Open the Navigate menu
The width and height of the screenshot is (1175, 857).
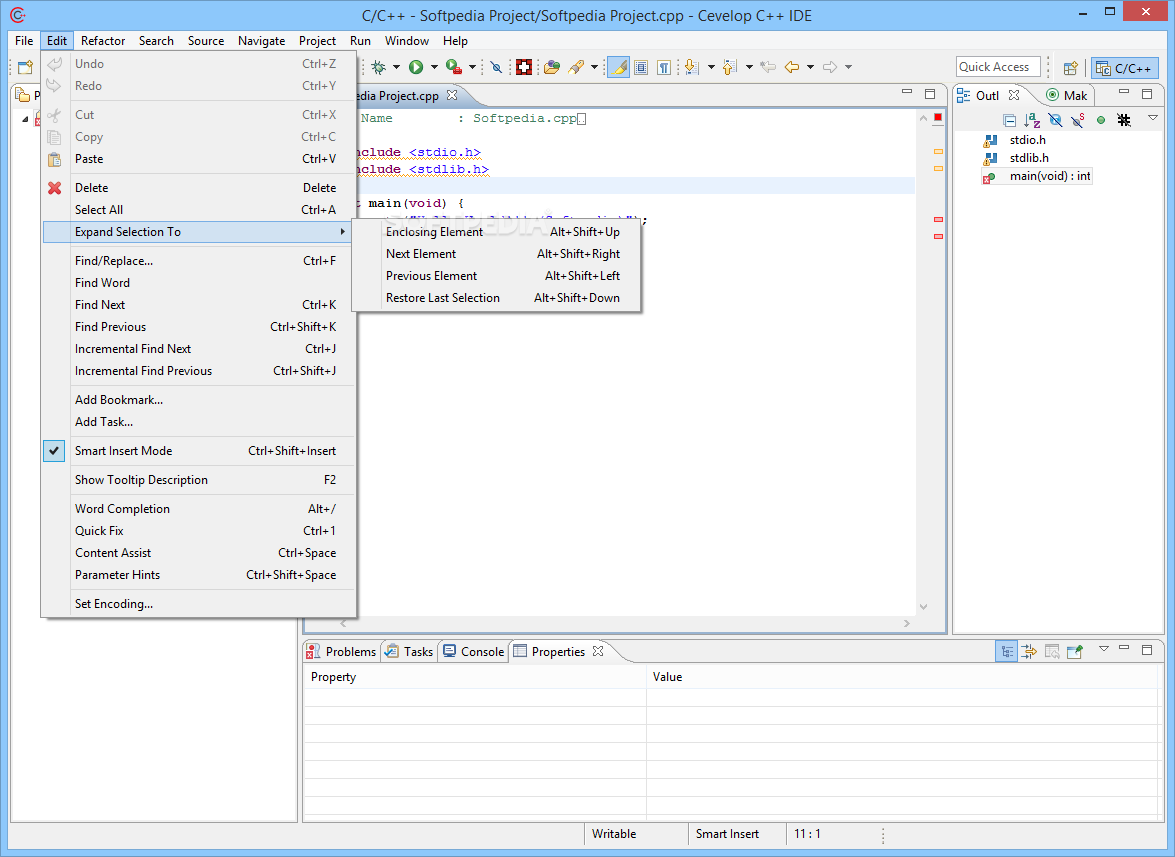click(262, 40)
